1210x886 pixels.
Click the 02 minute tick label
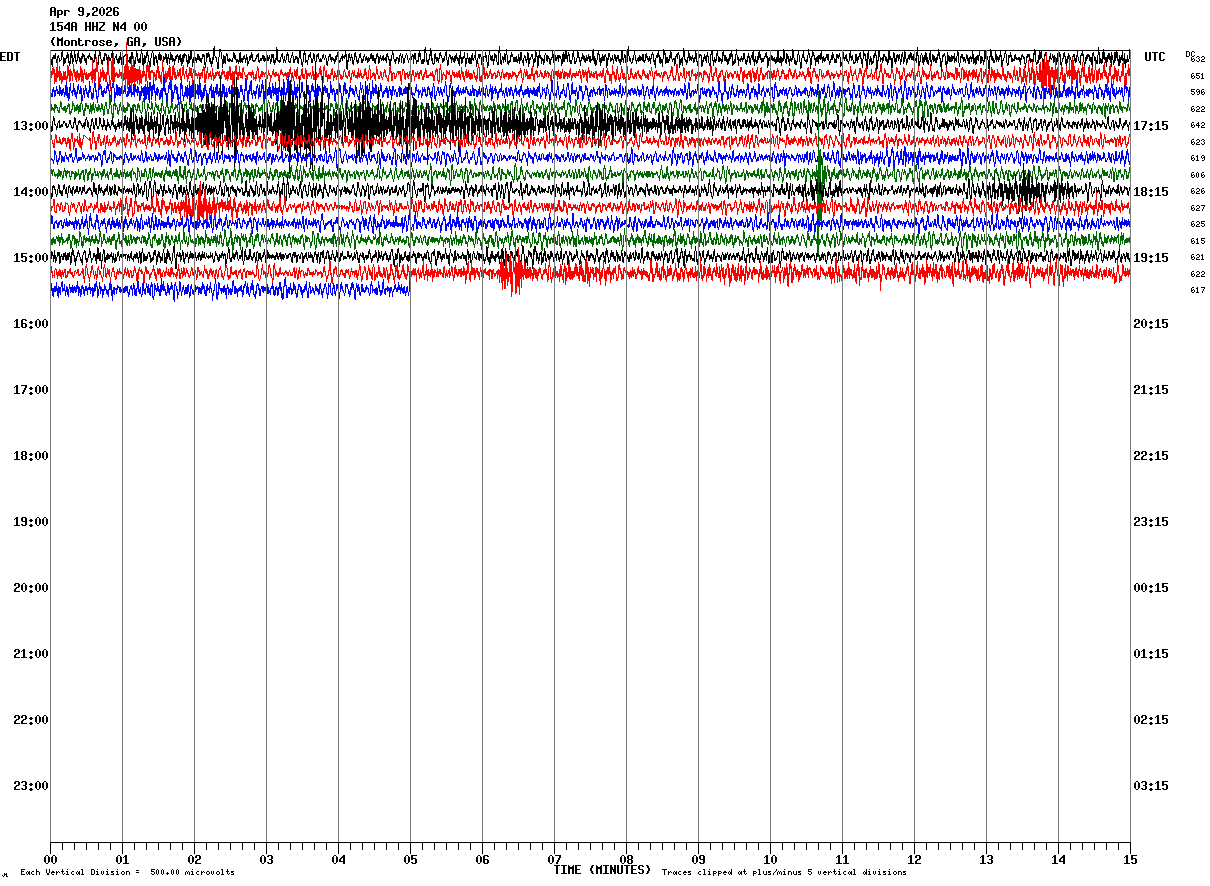(194, 860)
